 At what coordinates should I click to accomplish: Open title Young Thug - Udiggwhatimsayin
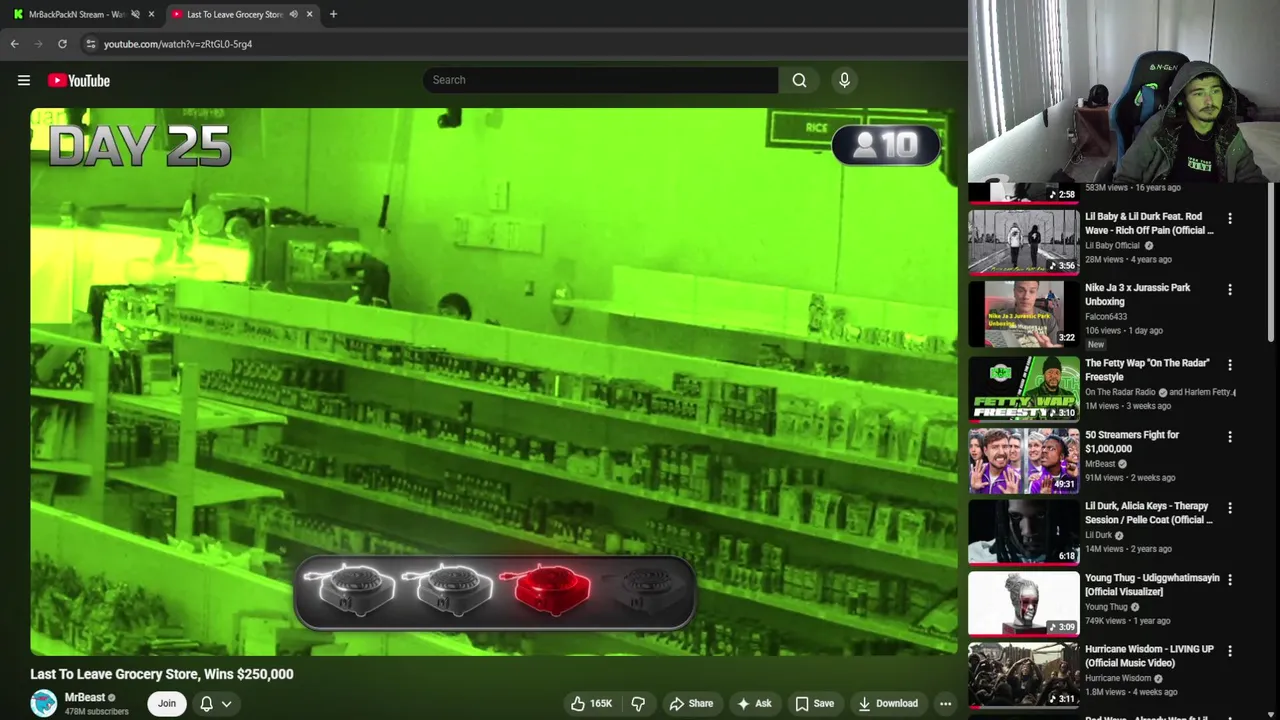(x=1152, y=585)
